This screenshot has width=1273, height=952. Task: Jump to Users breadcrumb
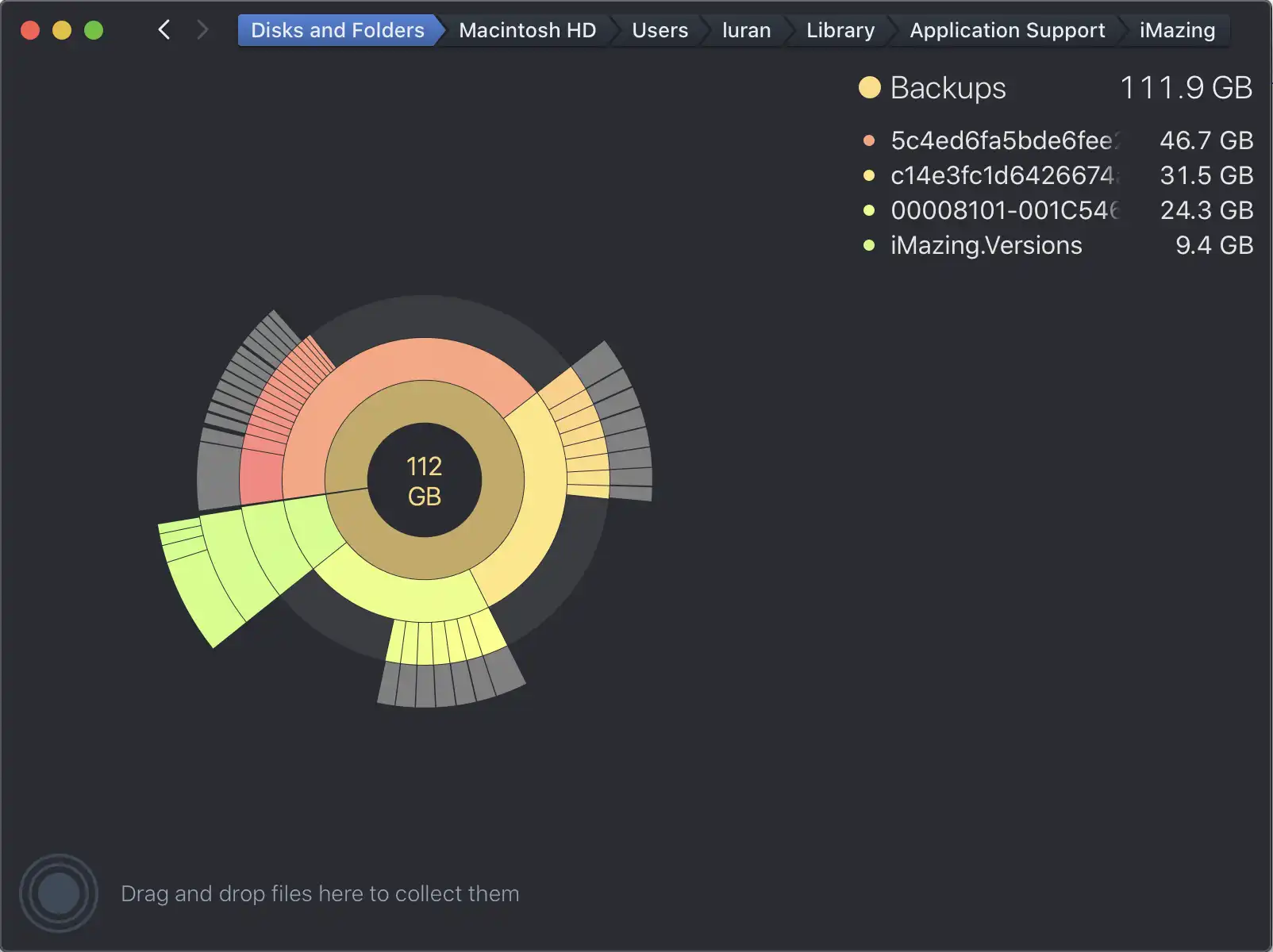660,30
